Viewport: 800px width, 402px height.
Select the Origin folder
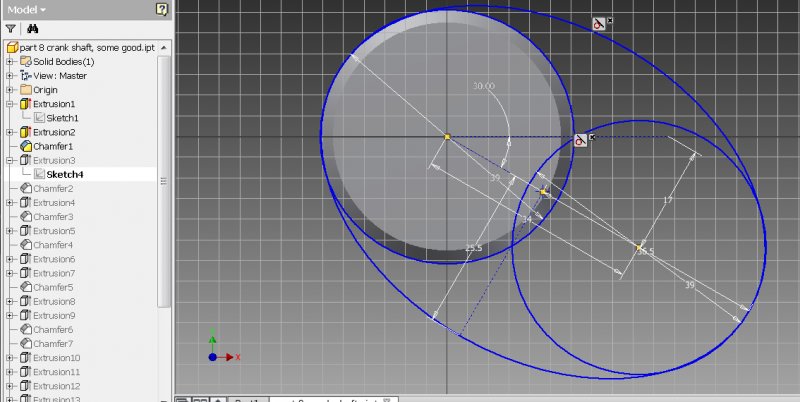coord(45,90)
